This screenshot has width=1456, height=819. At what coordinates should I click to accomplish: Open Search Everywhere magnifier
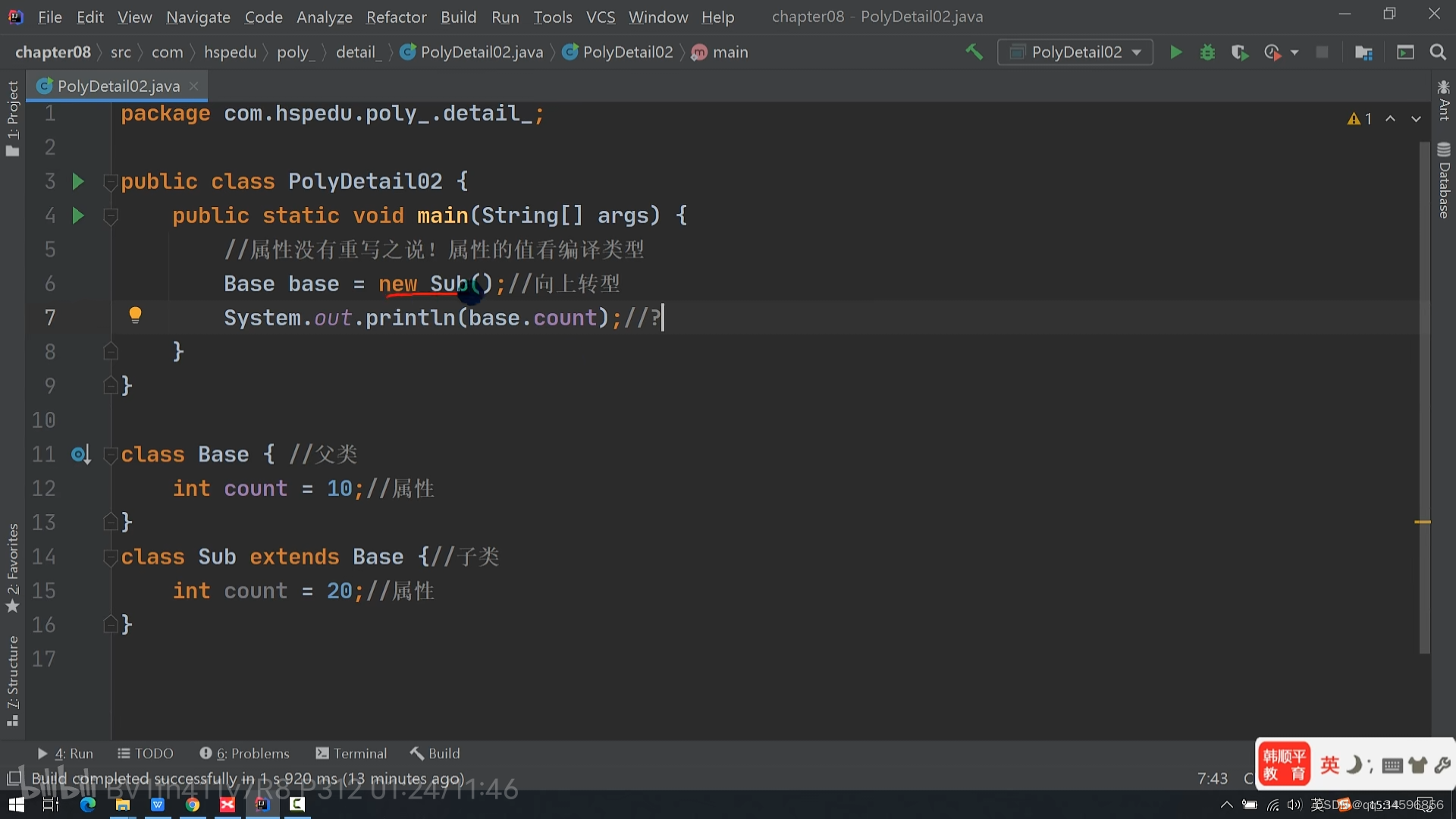point(1437,52)
